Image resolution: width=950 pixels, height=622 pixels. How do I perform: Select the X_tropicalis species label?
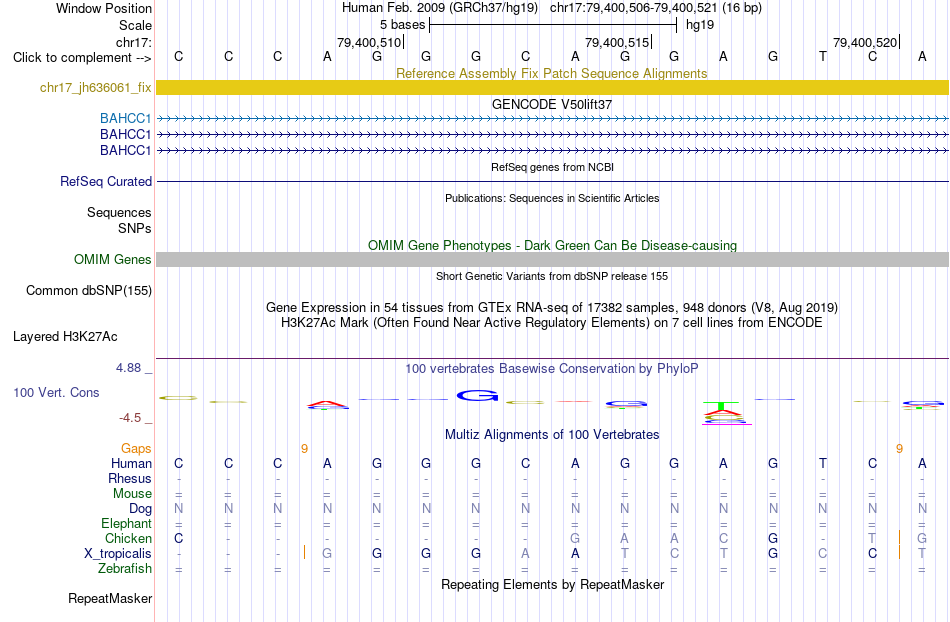coord(118,554)
